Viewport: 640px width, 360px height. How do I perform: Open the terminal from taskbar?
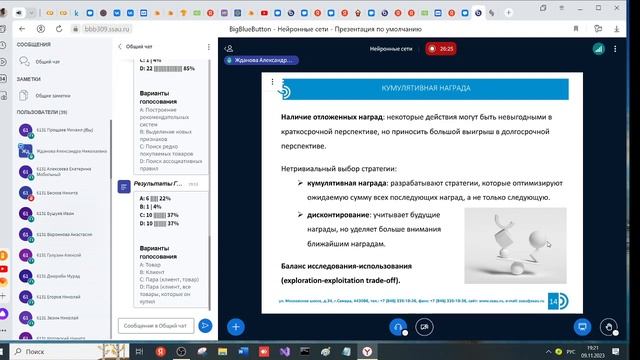[x=305, y=351]
